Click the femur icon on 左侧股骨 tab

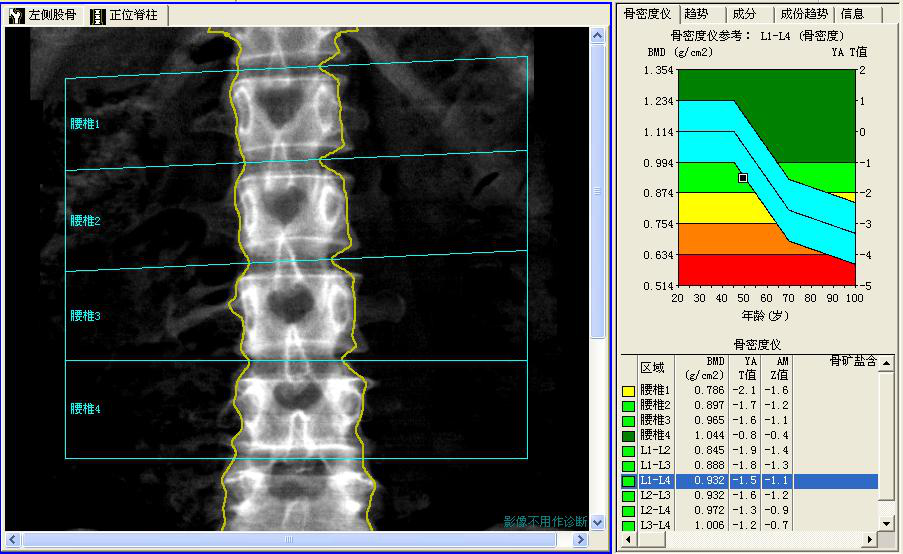(x=17, y=16)
